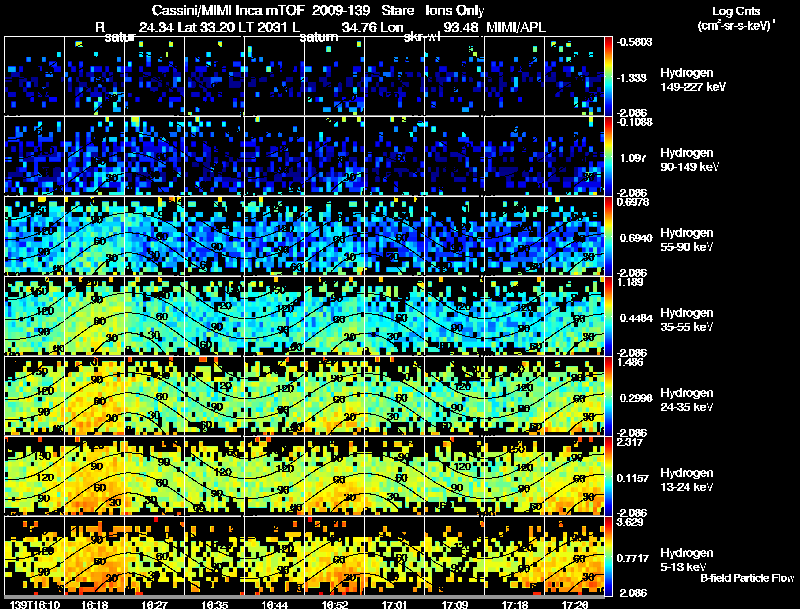Click the Hydrogen 24-35 keV label
The height and width of the screenshot is (609, 800).
click(x=688, y=400)
